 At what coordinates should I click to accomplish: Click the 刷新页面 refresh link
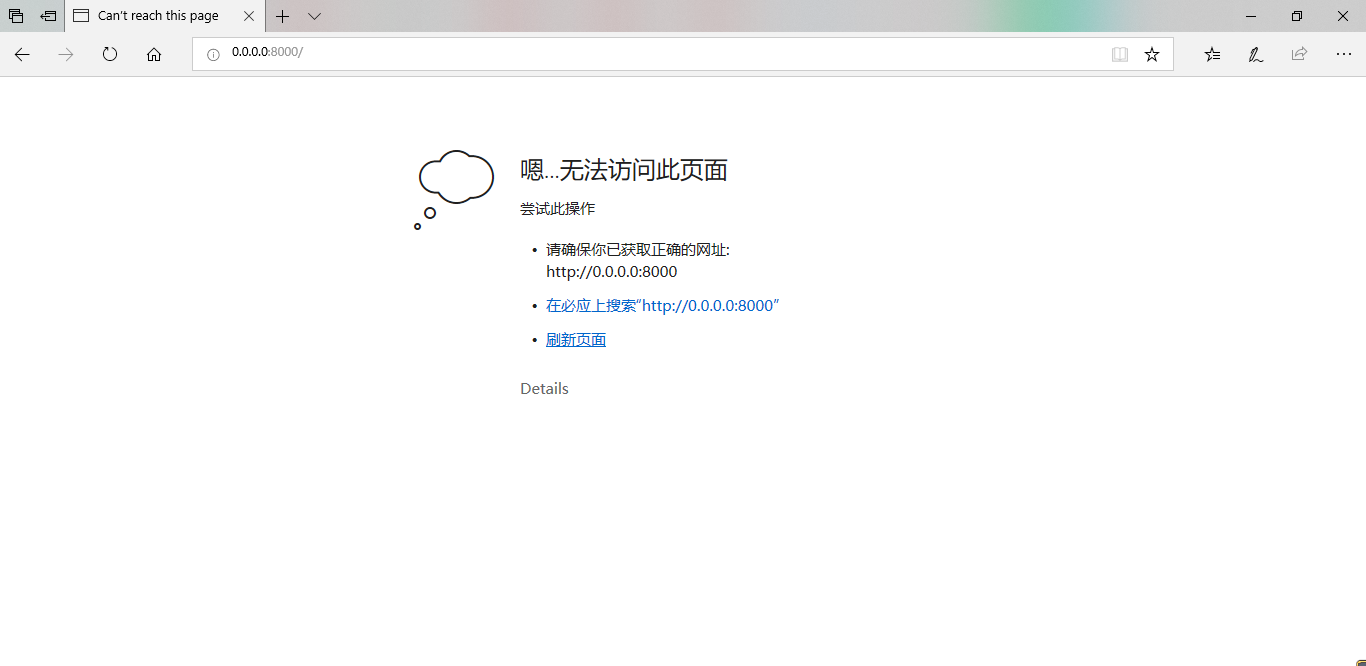click(x=576, y=340)
